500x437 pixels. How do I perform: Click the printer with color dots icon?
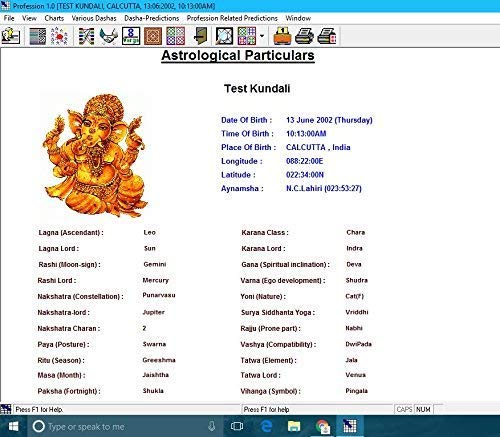(327, 36)
